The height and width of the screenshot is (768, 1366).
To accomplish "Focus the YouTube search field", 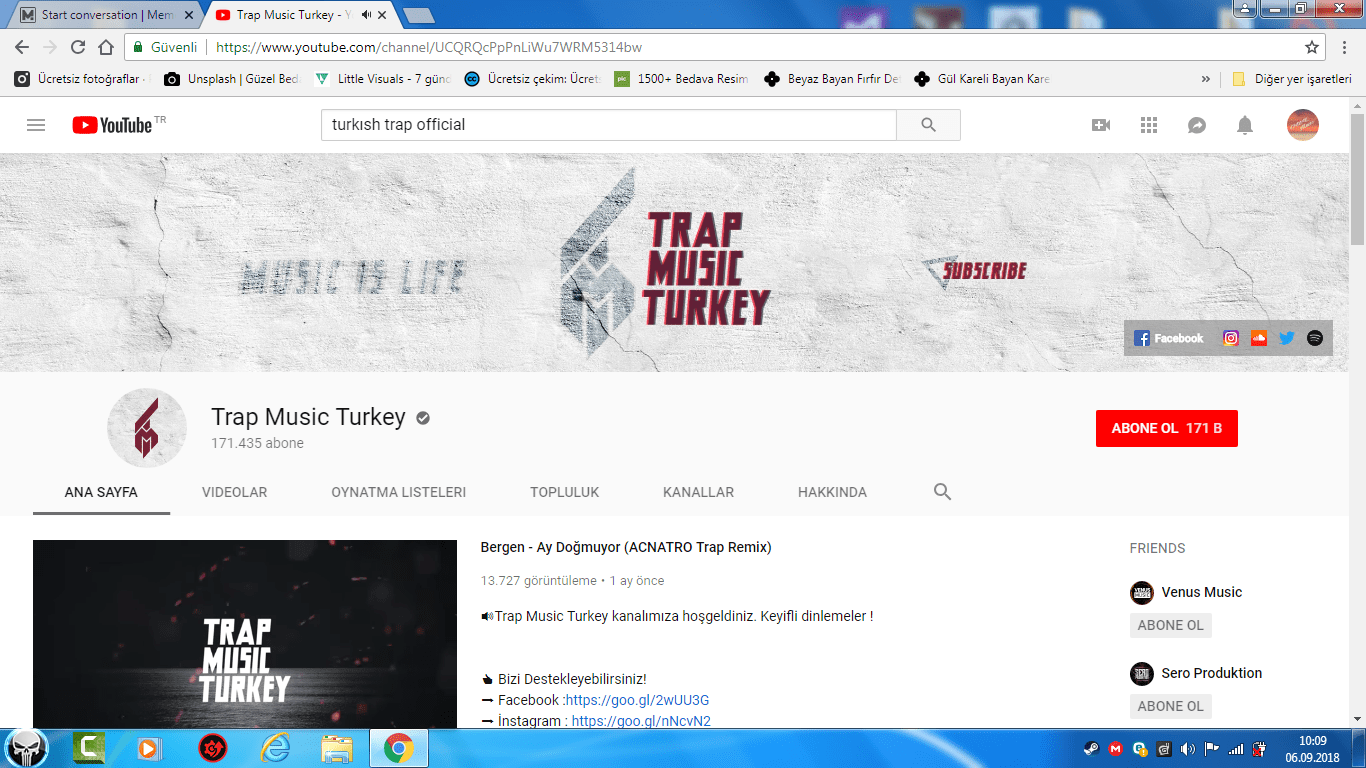I will (x=608, y=125).
